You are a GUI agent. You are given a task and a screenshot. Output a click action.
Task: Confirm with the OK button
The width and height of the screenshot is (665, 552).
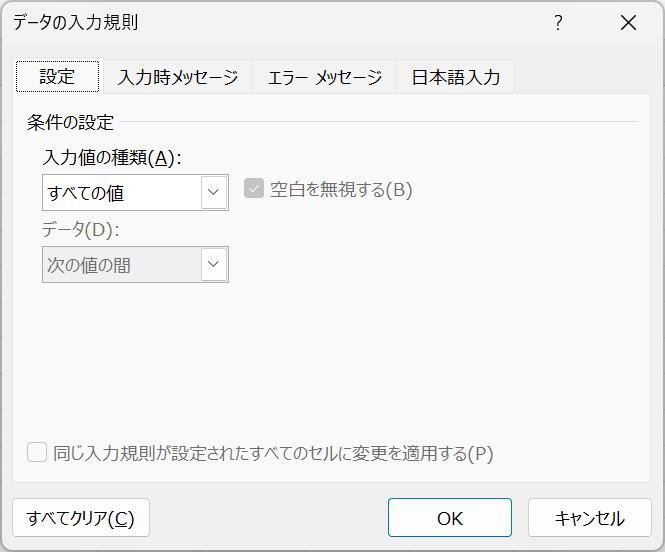pos(450,518)
